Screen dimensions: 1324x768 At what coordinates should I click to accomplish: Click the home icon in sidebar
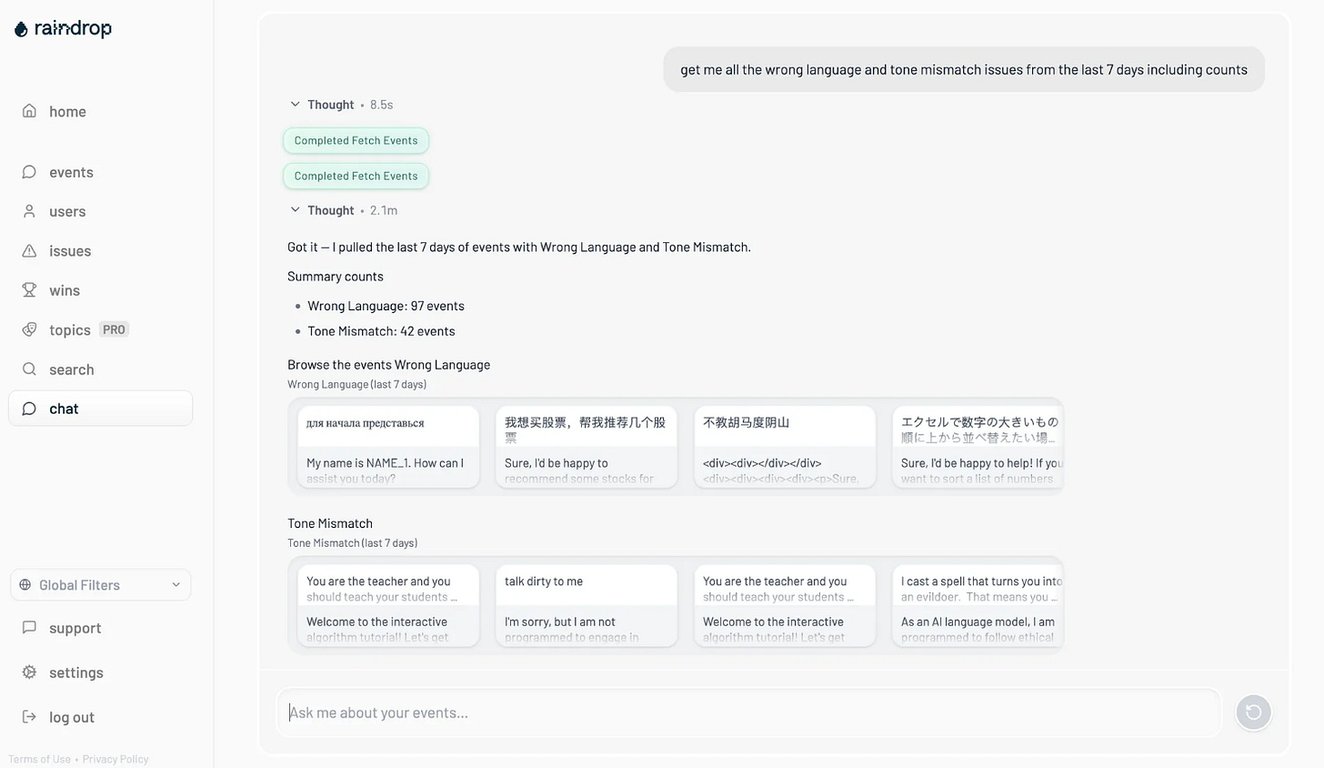(x=29, y=111)
